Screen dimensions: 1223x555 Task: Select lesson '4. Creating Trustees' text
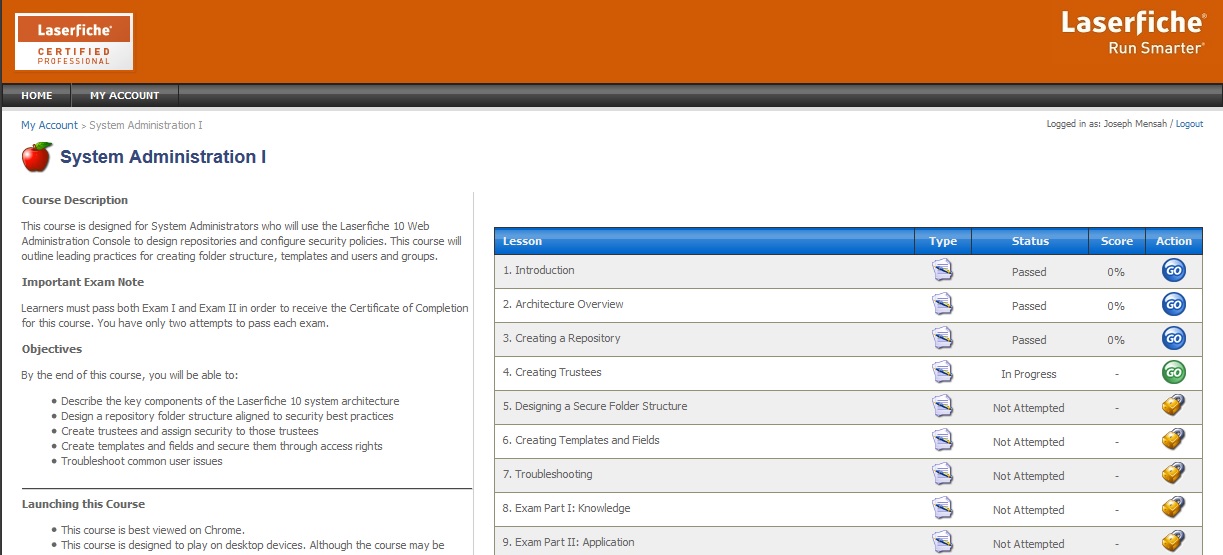pos(552,372)
